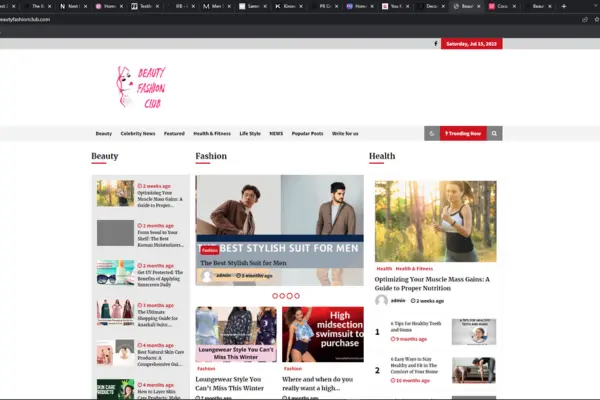Click the Saturday date badge in the top bar

point(471,44)
